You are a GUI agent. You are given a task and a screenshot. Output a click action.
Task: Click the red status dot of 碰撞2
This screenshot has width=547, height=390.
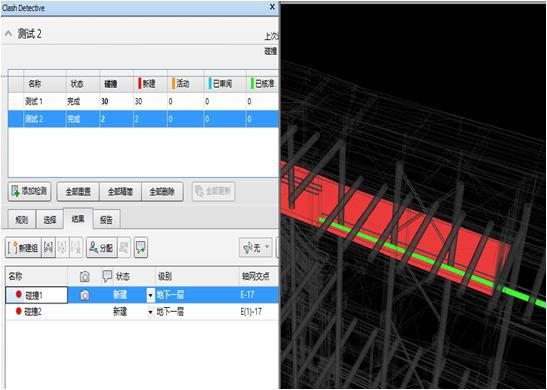click(19, 311)
